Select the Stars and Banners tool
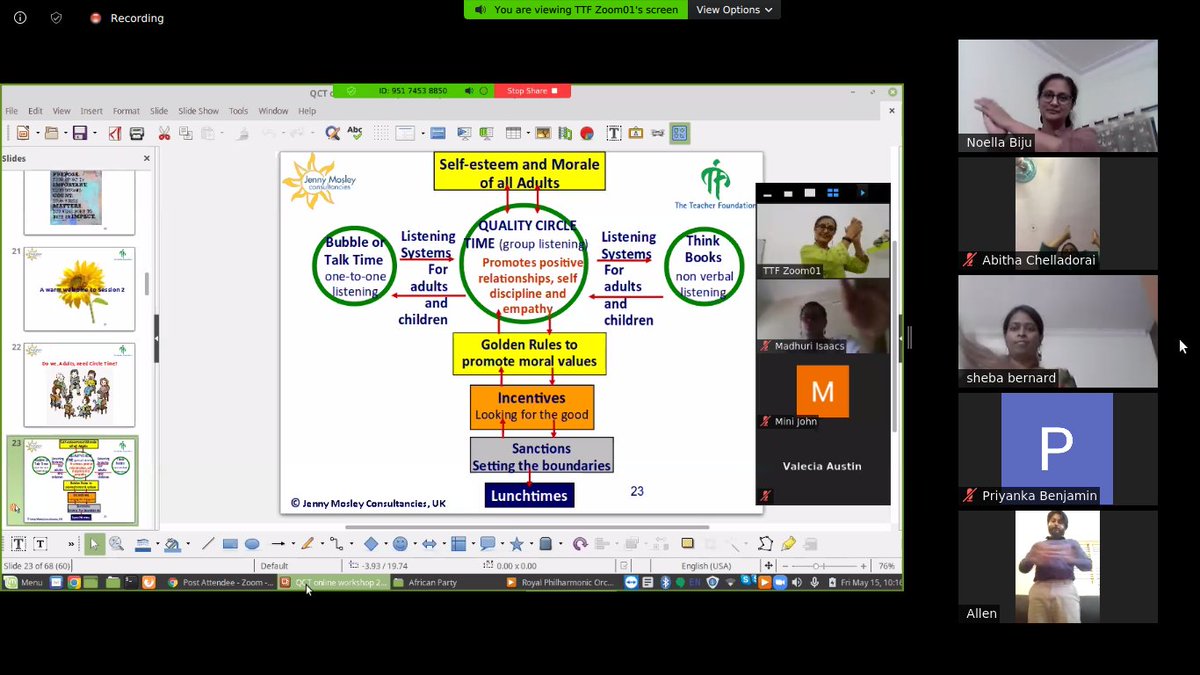1200x675 pixels. point(516,544)
